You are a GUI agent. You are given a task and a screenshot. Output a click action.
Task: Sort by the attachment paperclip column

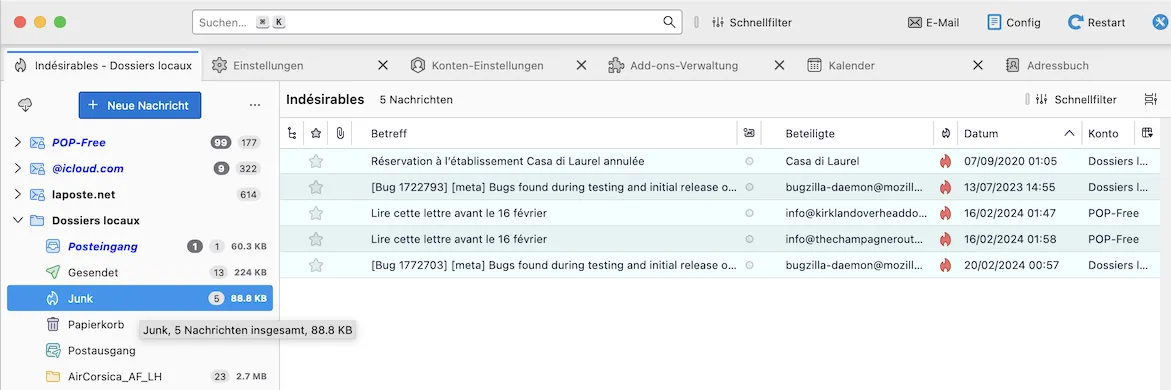point(339,134)
